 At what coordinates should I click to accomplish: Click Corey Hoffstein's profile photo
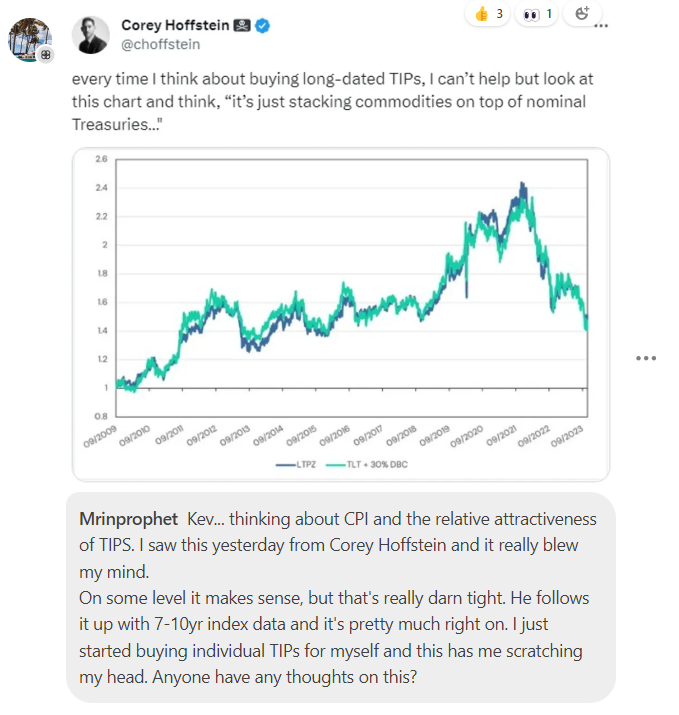90,35
